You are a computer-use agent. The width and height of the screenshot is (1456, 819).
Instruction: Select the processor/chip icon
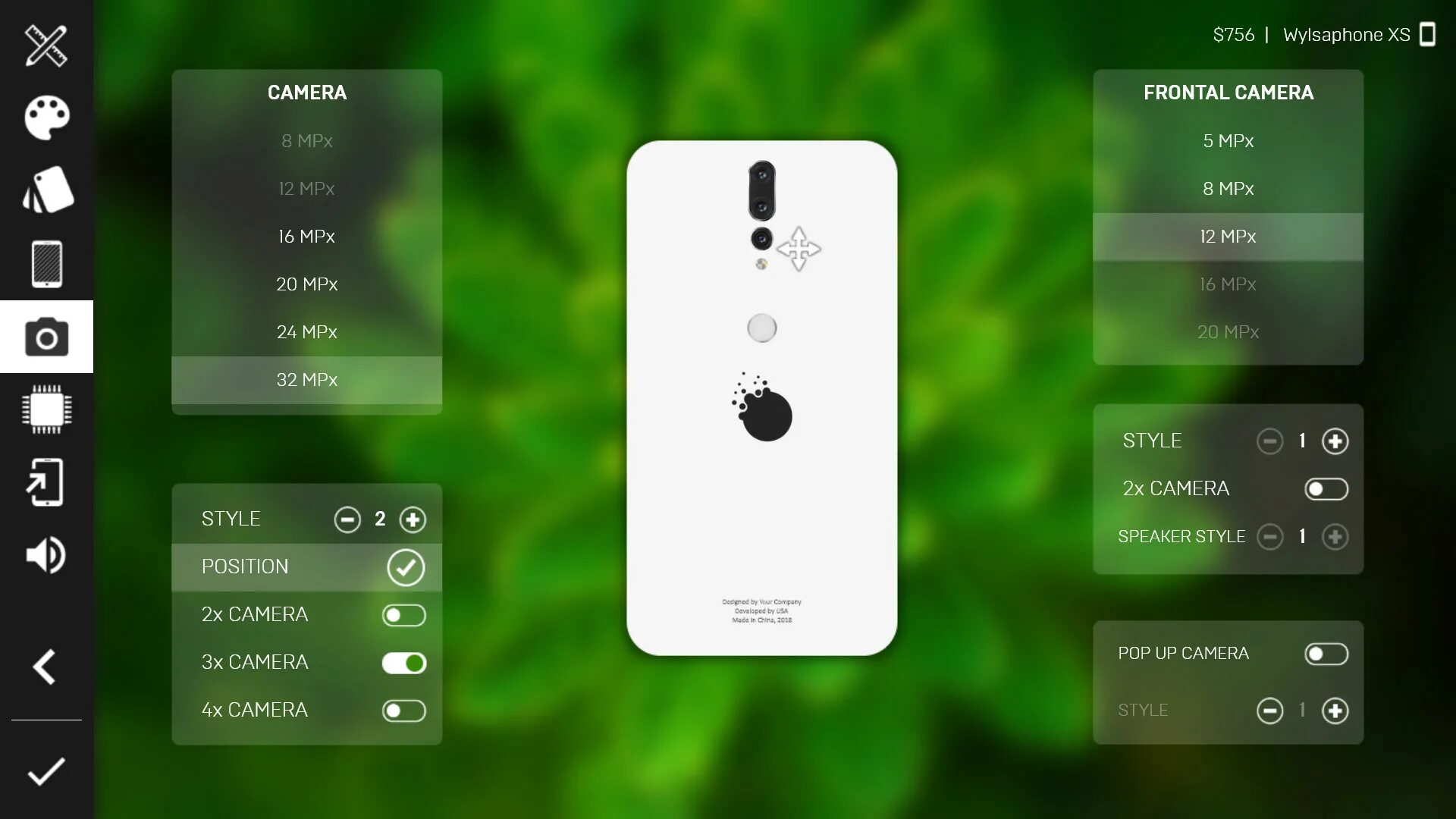(x=46, y=409)
